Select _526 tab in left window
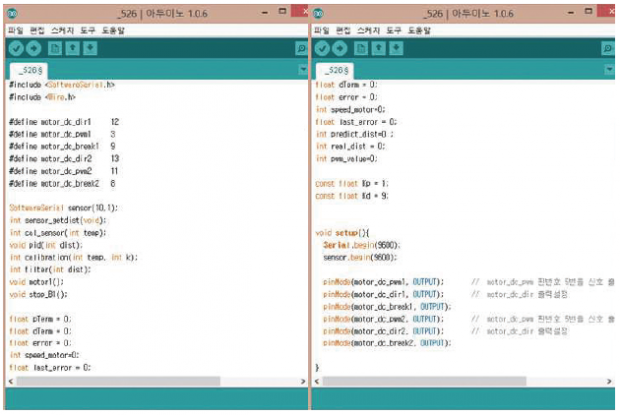620x415 pixels. (29, 71)
